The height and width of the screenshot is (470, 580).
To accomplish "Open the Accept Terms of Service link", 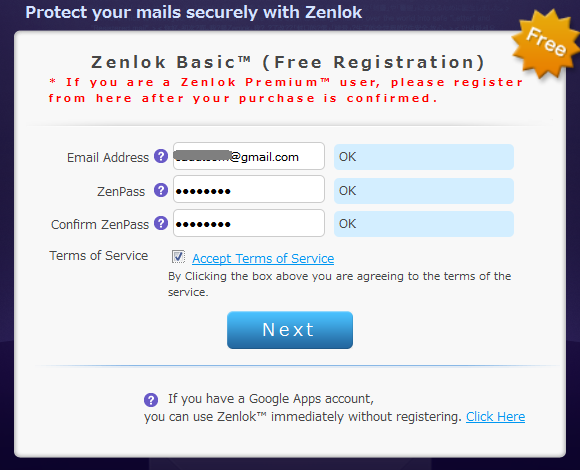I will (263, 258).
